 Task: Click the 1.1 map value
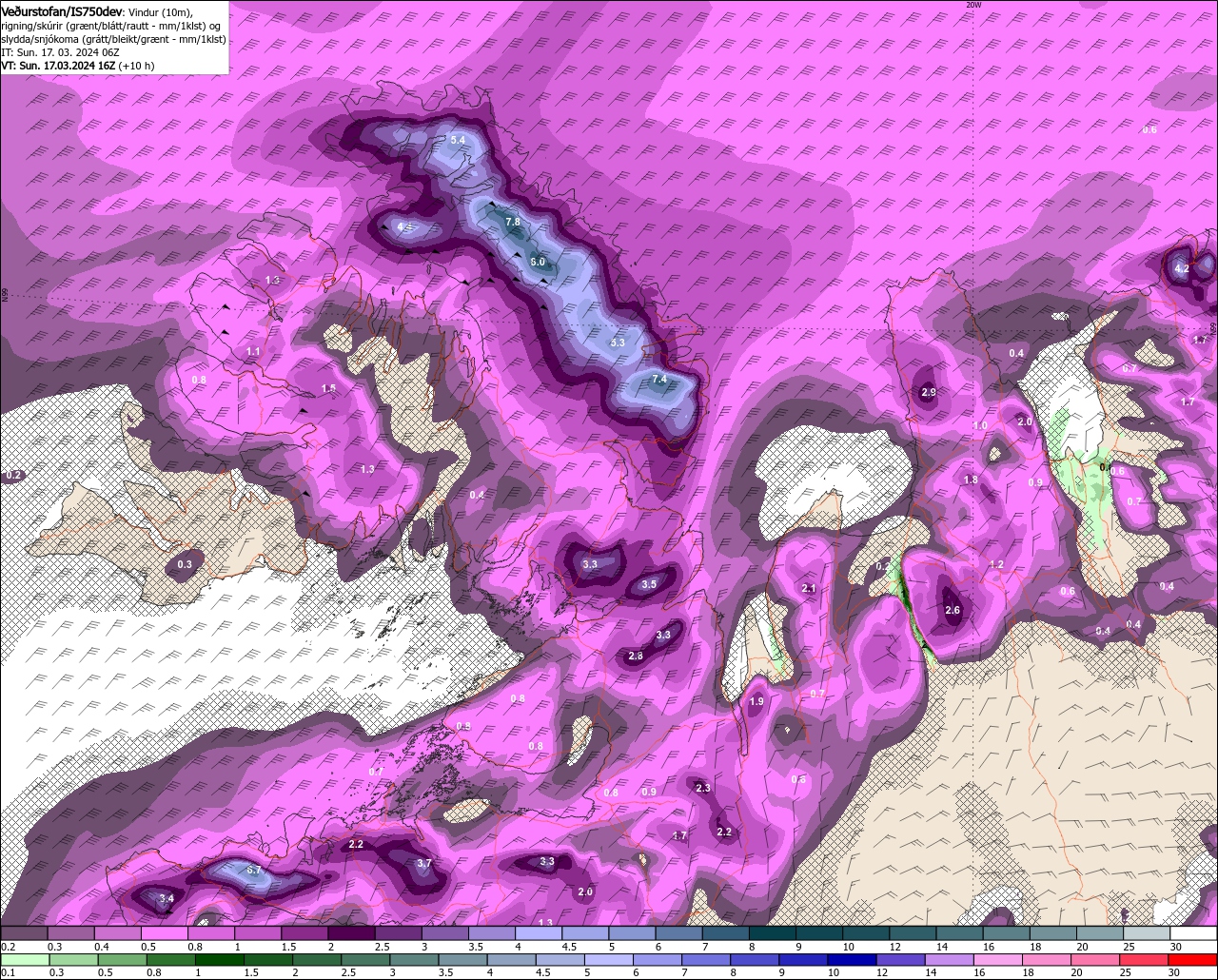coord(253,352)
